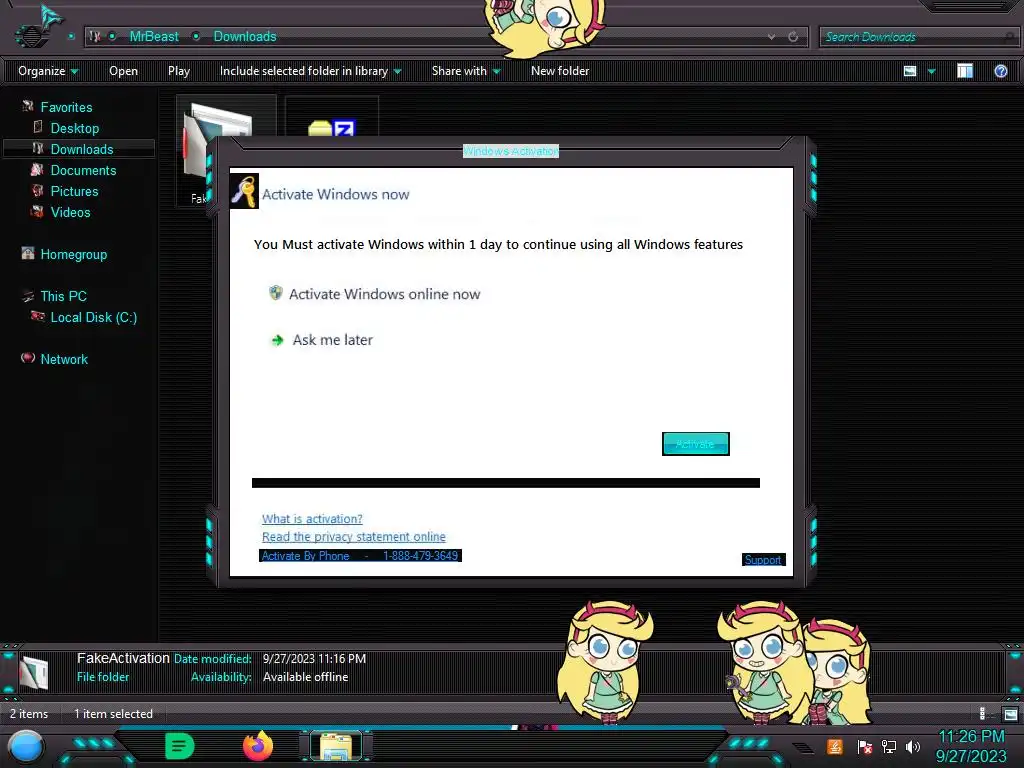Select Network in the navigation pane
The image size is (1024, 768).
pos(64,359)
